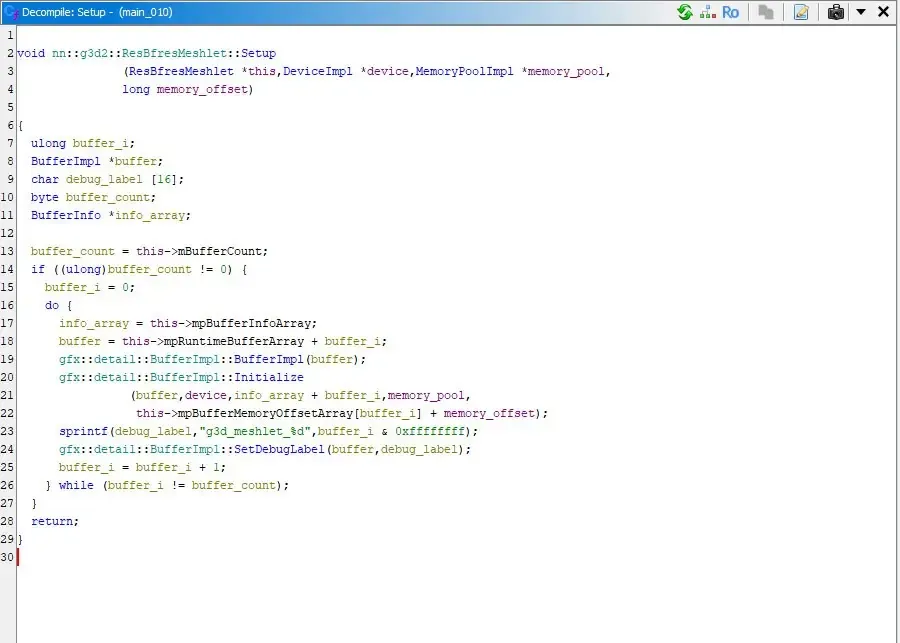
Task: Click the Initialize call on line 20
Action: (269, 377)
